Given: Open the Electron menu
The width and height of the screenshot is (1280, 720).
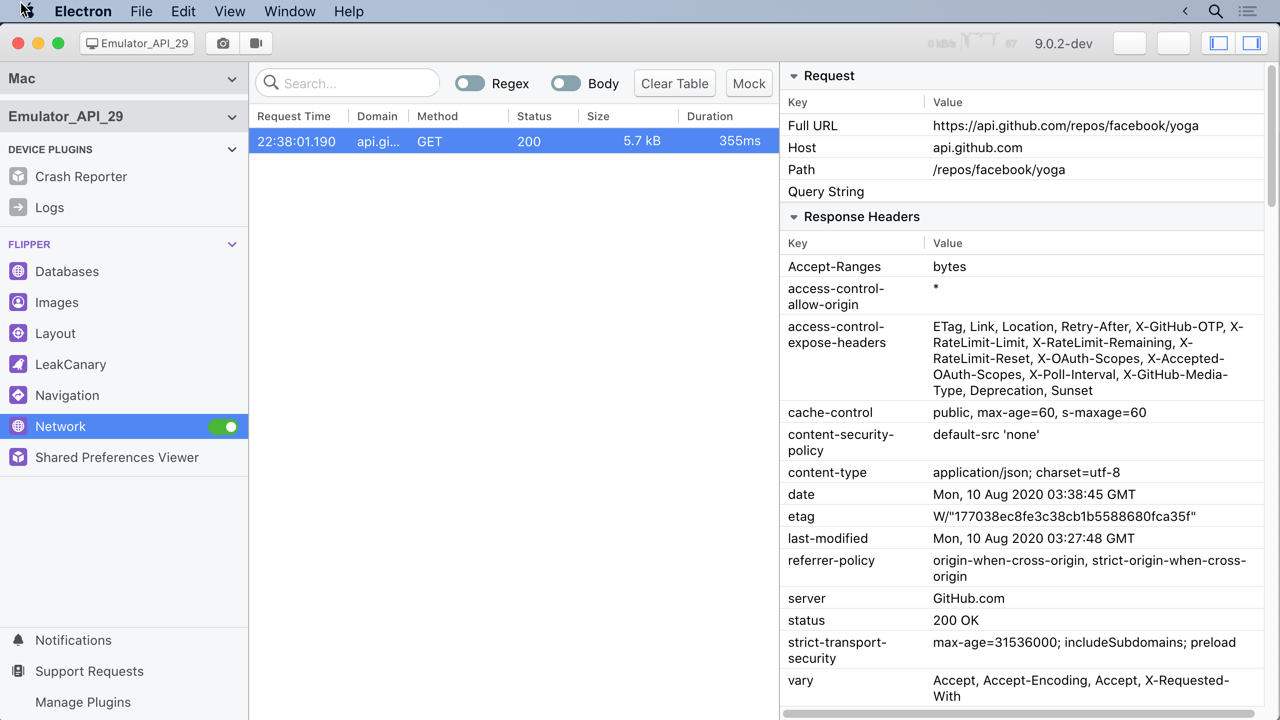Looking at the screenshot, I should click(83, 11).
